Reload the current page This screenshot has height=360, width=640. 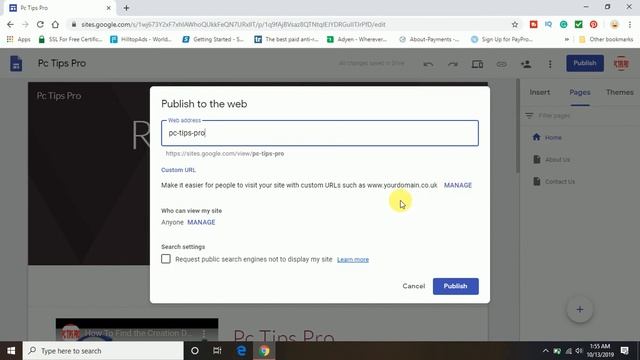pyautogui.click(x=40, y=24)
